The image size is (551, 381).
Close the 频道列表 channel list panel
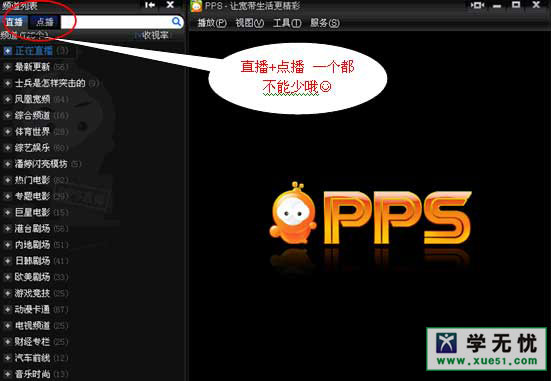point(170,5)
